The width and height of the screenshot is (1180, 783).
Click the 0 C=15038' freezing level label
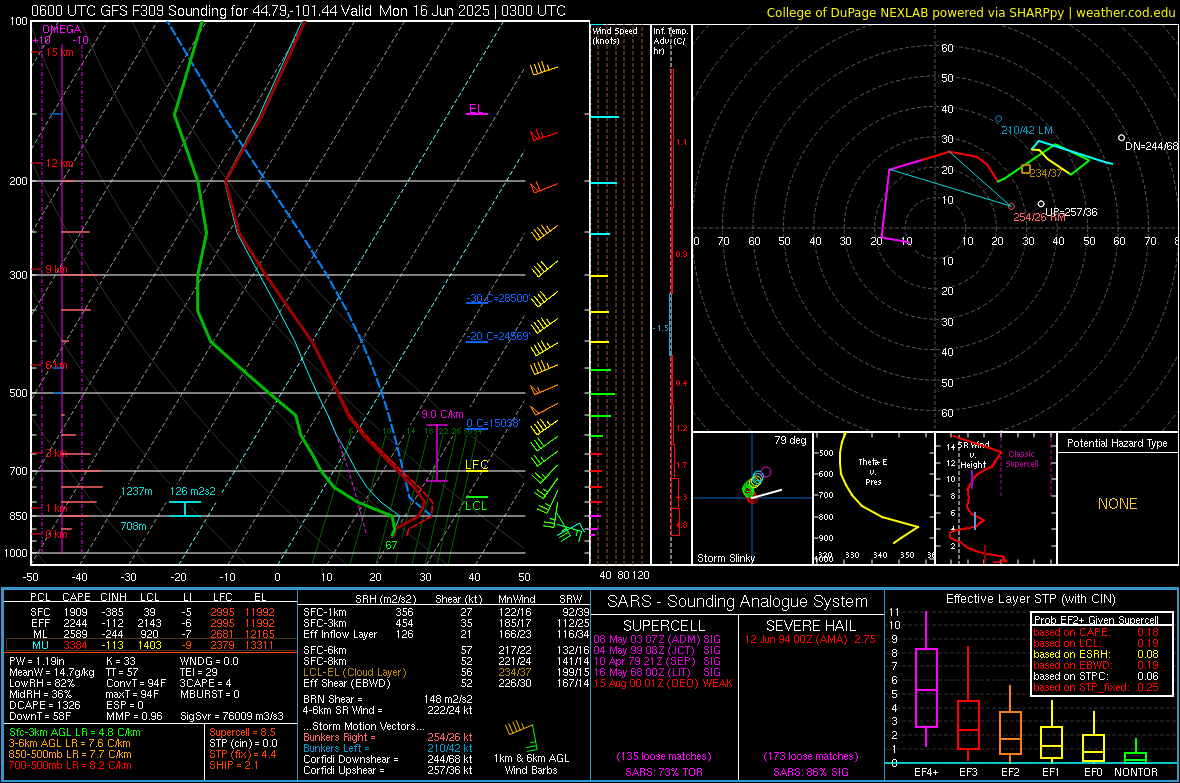[493, 423]
